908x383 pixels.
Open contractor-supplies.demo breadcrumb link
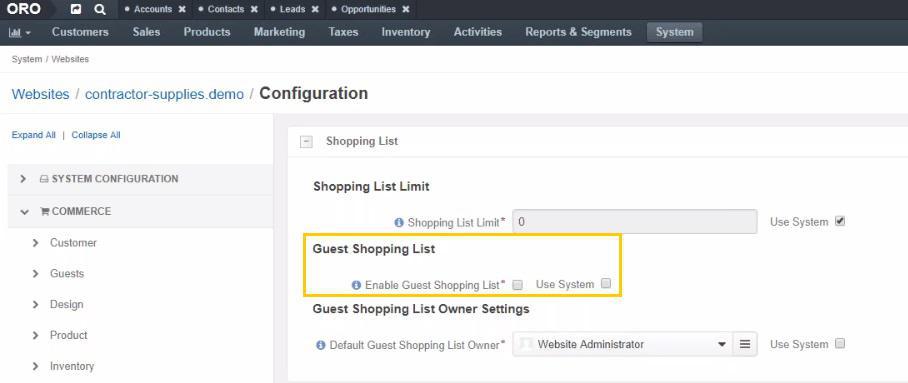tap(164, 94)
